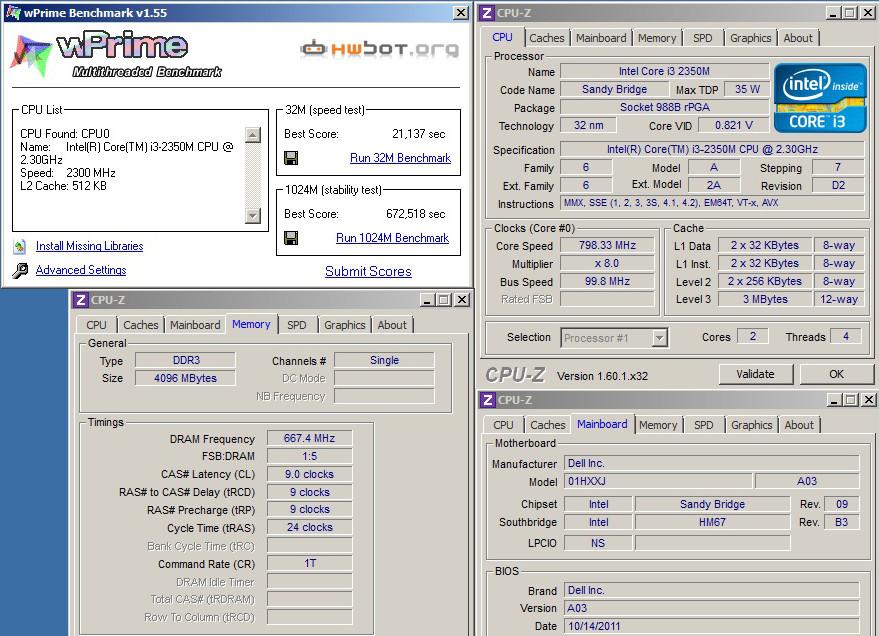Run the 1024M Benchmark
The width and height of the screenshot is (879, 636).
[392, 238]
